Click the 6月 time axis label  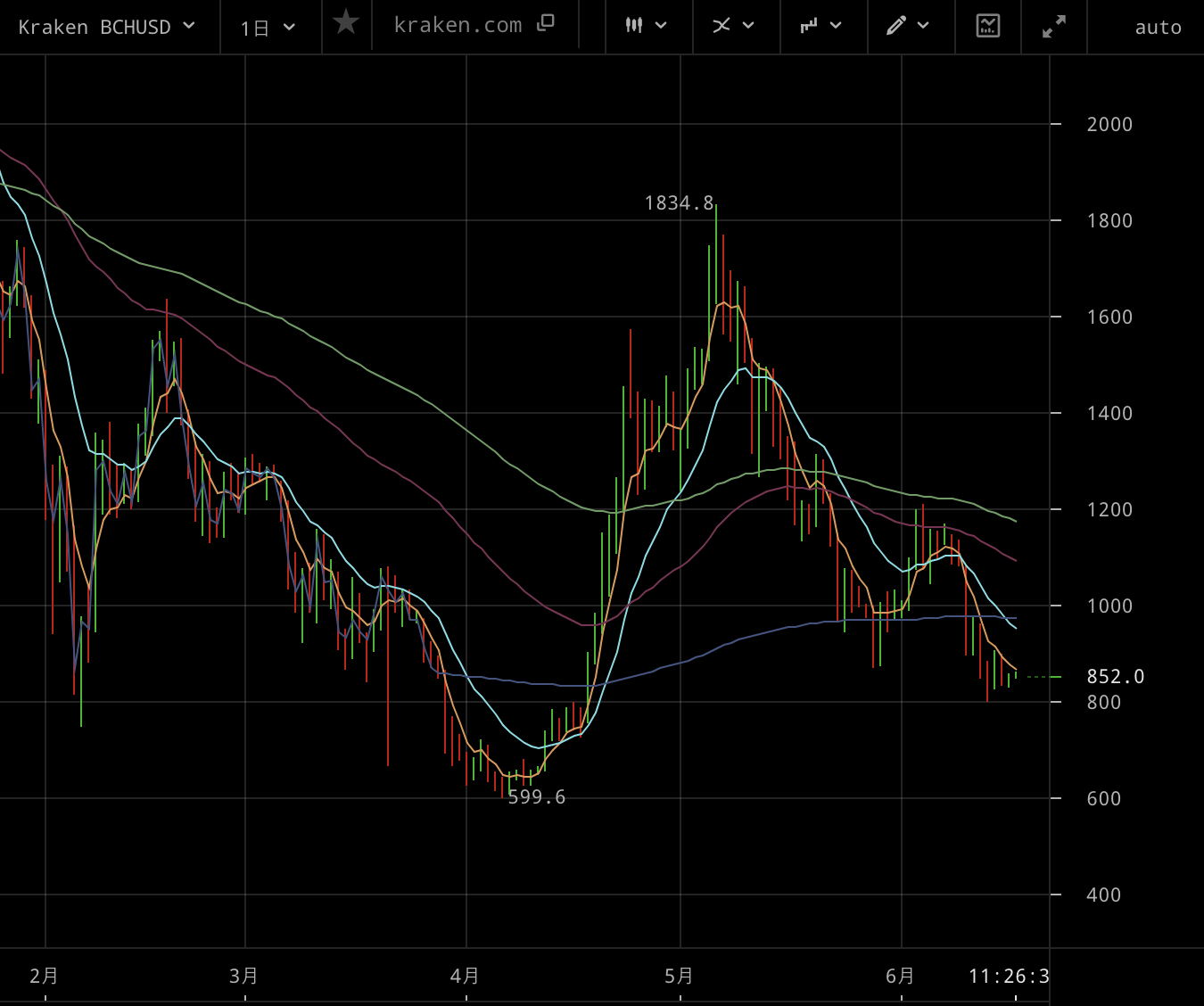(901, 977)
